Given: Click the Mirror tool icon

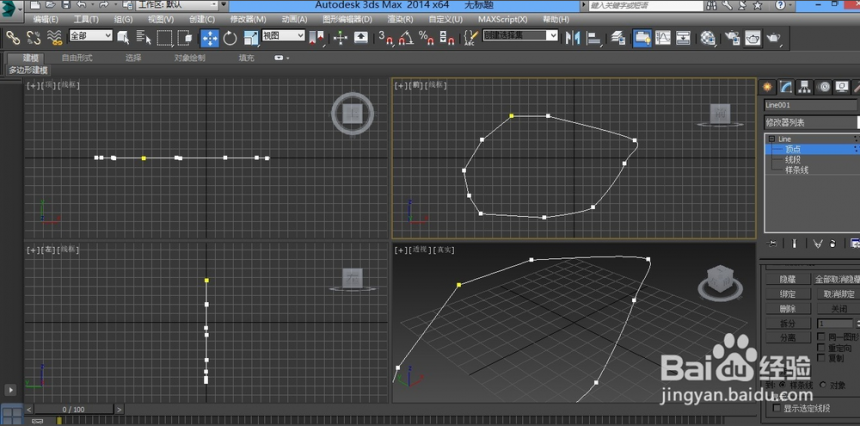Looking at the screenshot, I should point(573,38).
